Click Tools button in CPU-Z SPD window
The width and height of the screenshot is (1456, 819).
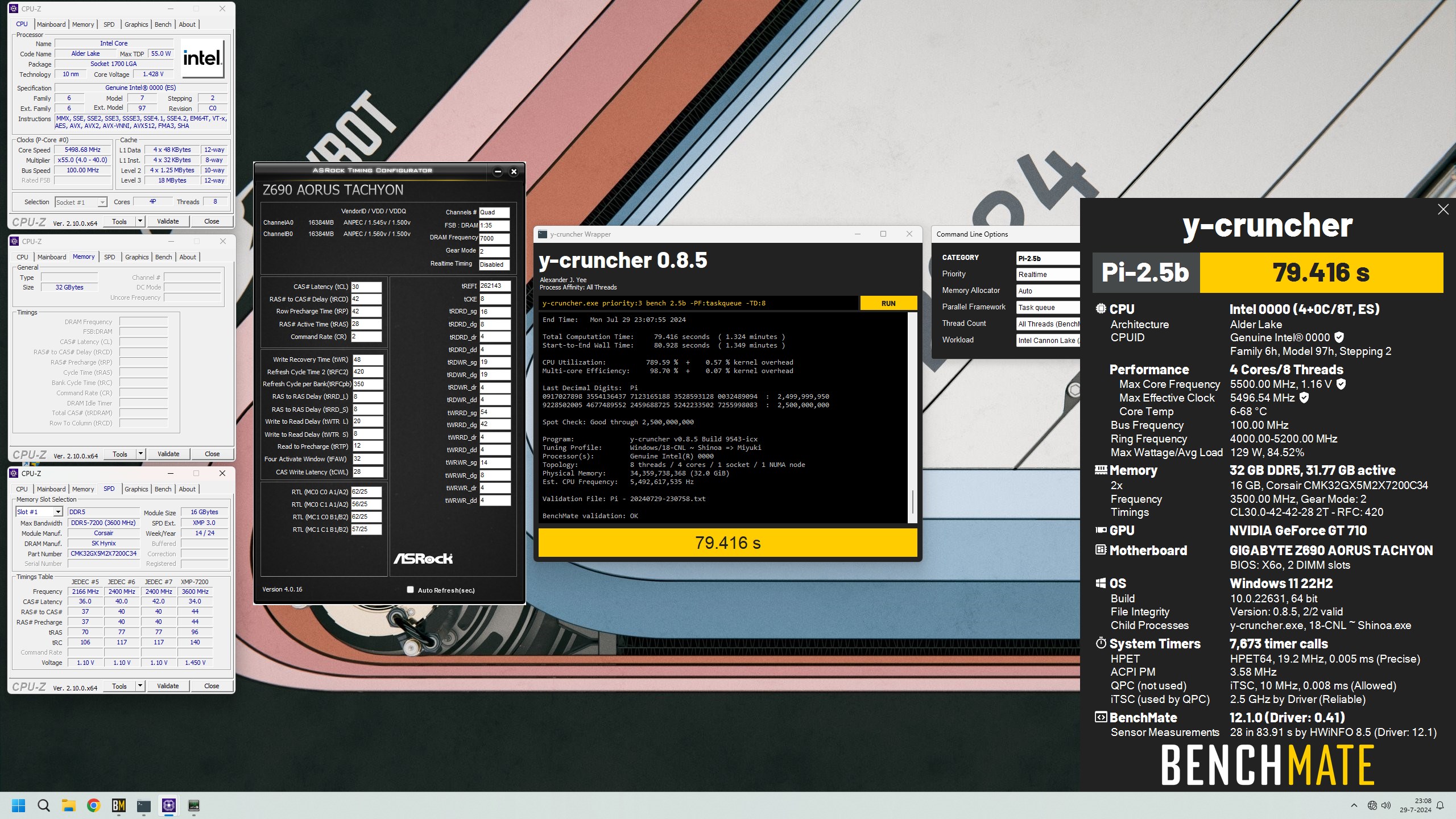[119, 686]
